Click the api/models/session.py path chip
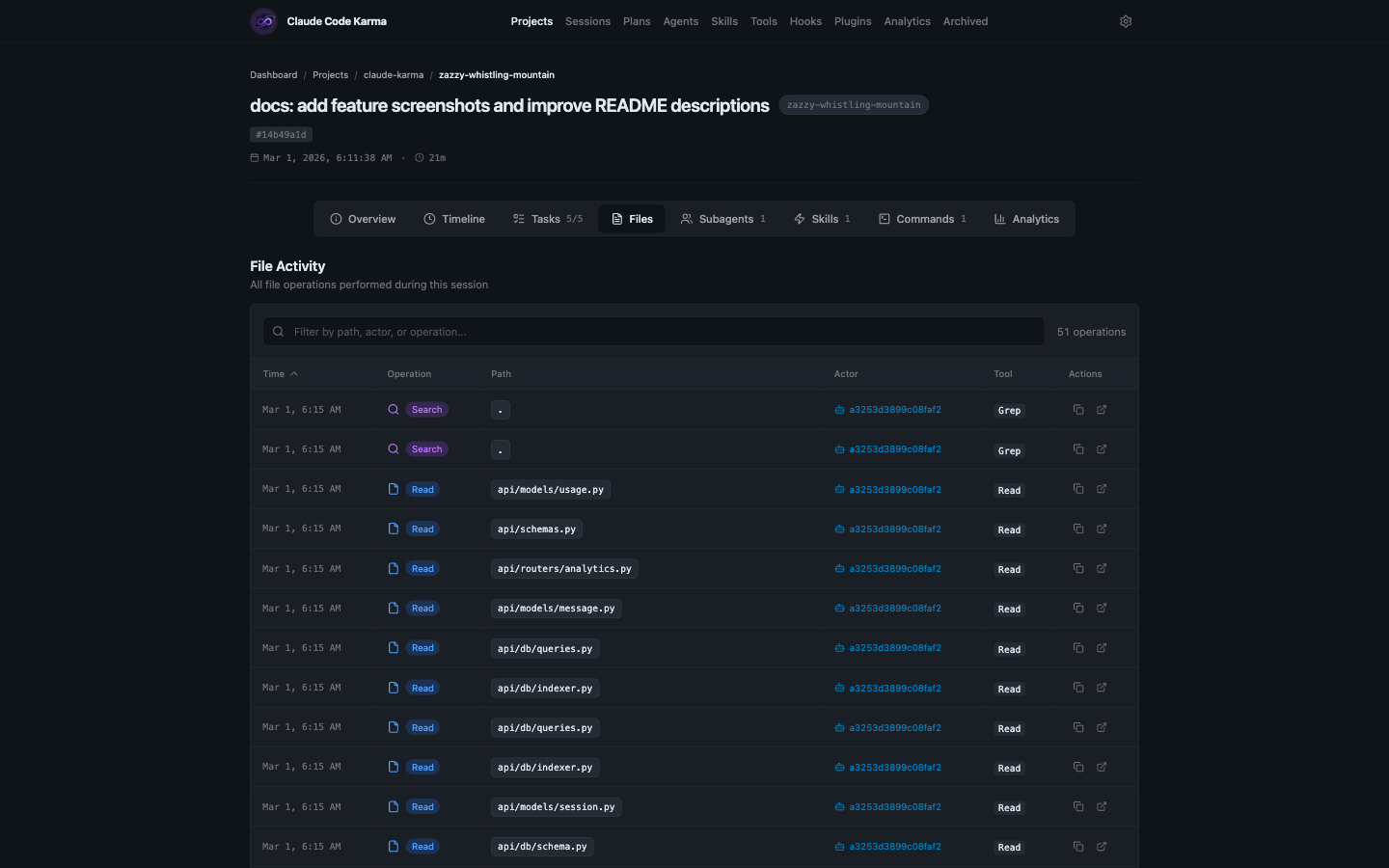 pos(556,807)
